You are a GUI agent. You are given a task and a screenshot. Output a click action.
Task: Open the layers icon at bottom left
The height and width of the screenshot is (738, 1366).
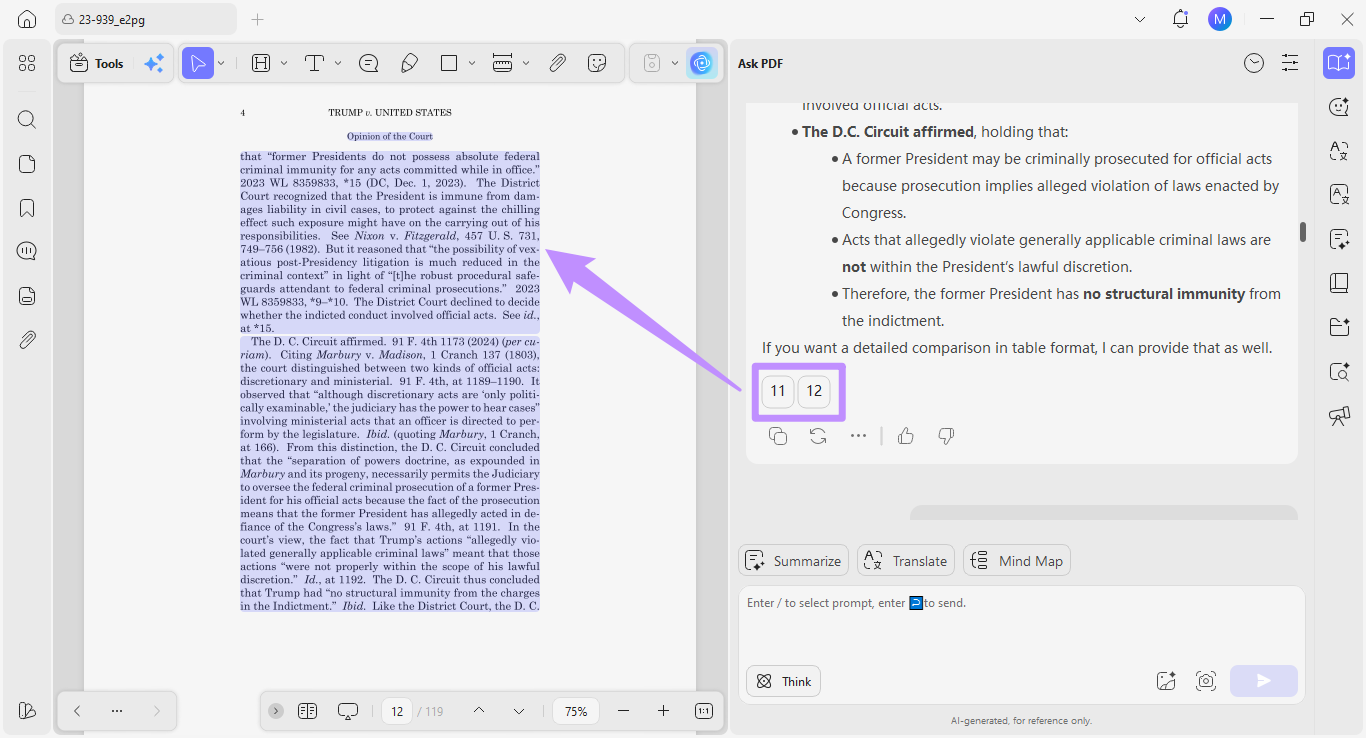[27, 710]
